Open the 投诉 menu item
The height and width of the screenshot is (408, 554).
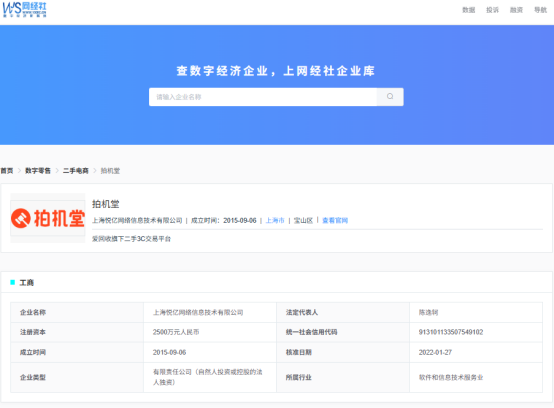pyautogui.click(x=492, y=10)
